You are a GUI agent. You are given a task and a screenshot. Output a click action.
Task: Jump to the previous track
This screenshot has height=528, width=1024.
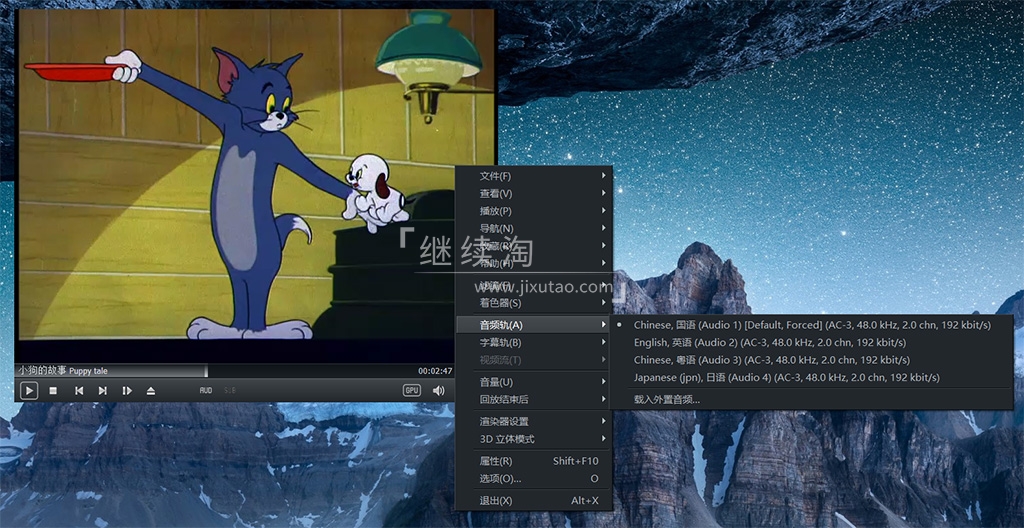[x=79, y=390]
